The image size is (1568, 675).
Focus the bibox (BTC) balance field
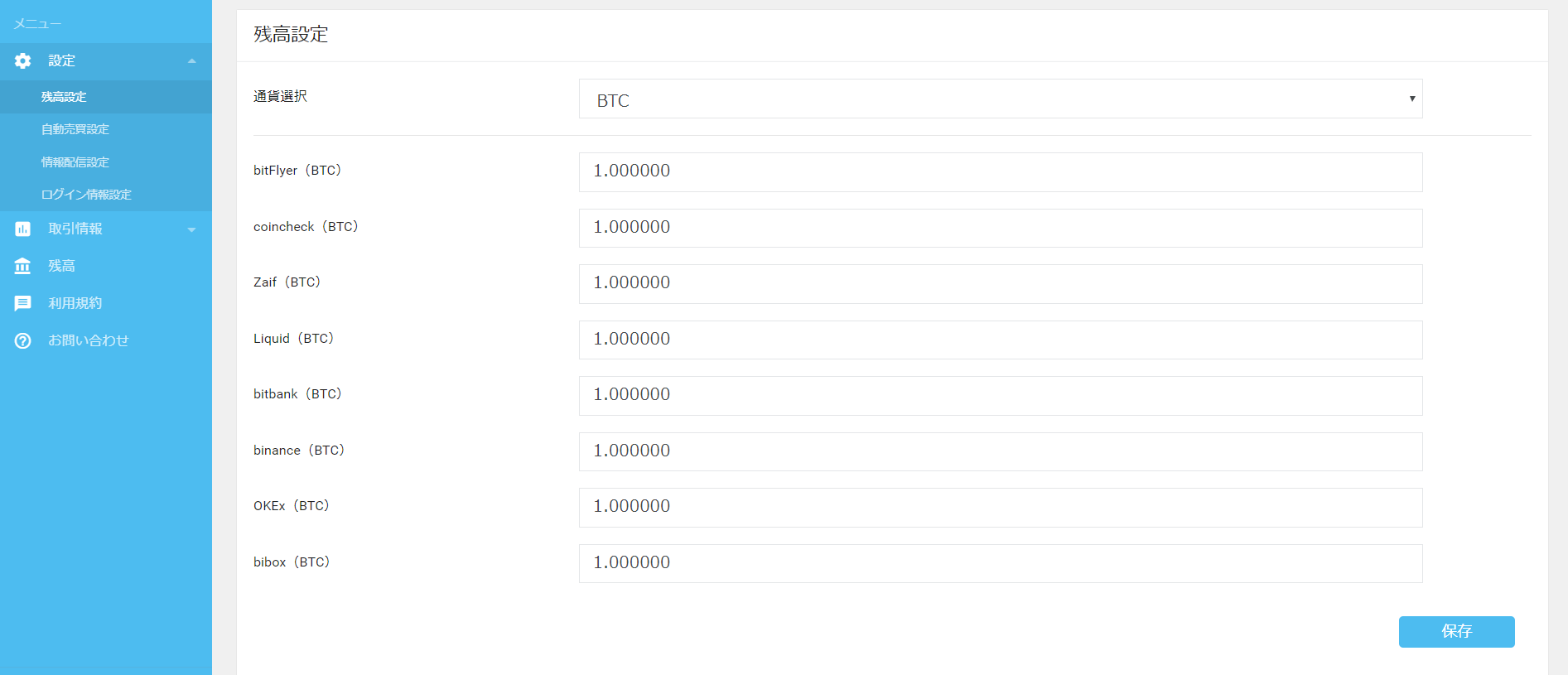(x=1001, y=563)
